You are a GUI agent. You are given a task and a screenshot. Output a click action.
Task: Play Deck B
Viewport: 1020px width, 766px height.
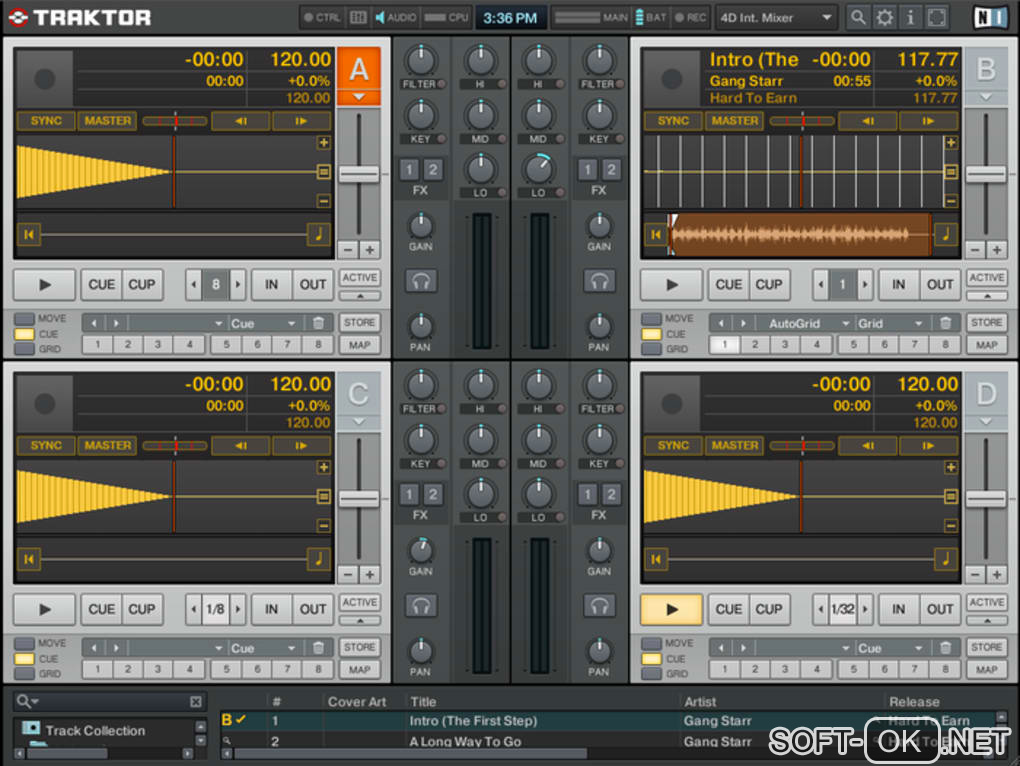coord(671,285)
